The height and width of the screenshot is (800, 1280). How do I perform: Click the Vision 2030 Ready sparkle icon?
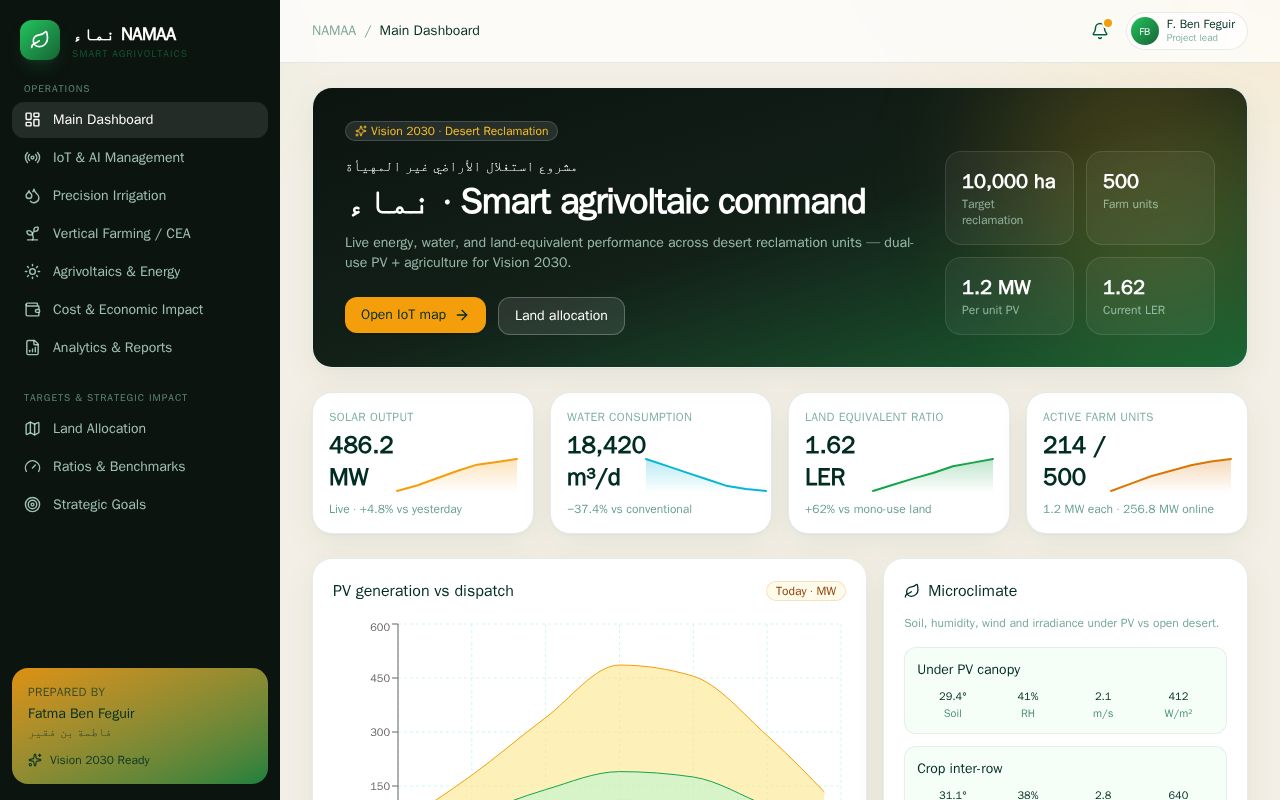[35, 760]
